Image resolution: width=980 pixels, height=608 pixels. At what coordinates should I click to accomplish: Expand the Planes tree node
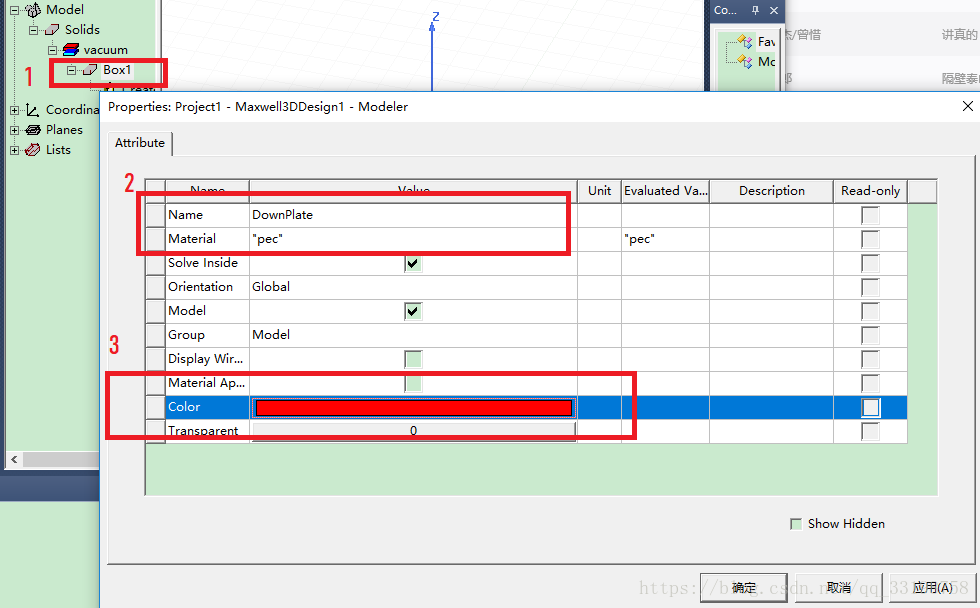[x=14, y=130]
